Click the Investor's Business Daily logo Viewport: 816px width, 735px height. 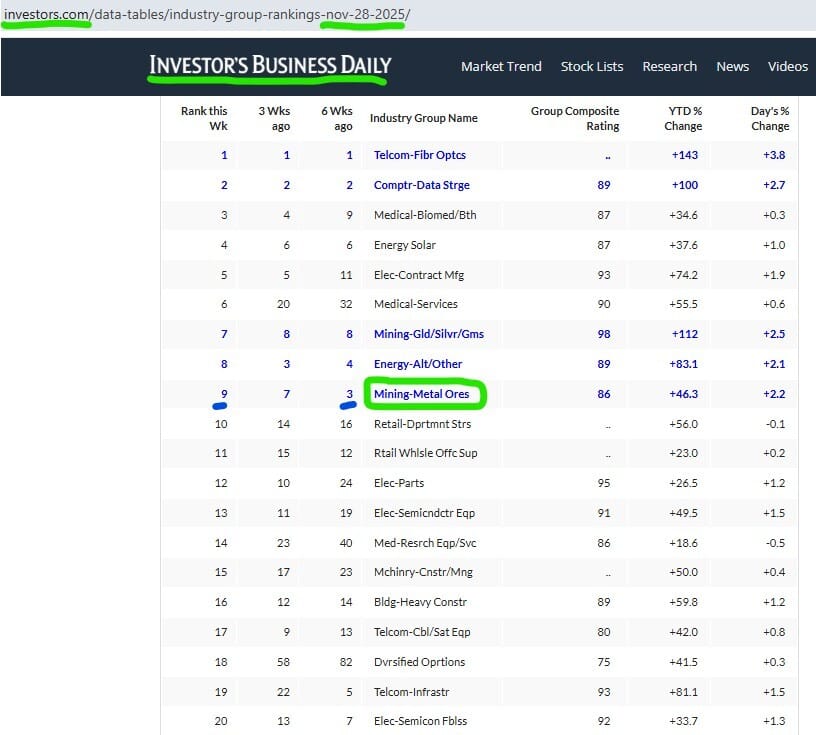click(x=270, y=65)
